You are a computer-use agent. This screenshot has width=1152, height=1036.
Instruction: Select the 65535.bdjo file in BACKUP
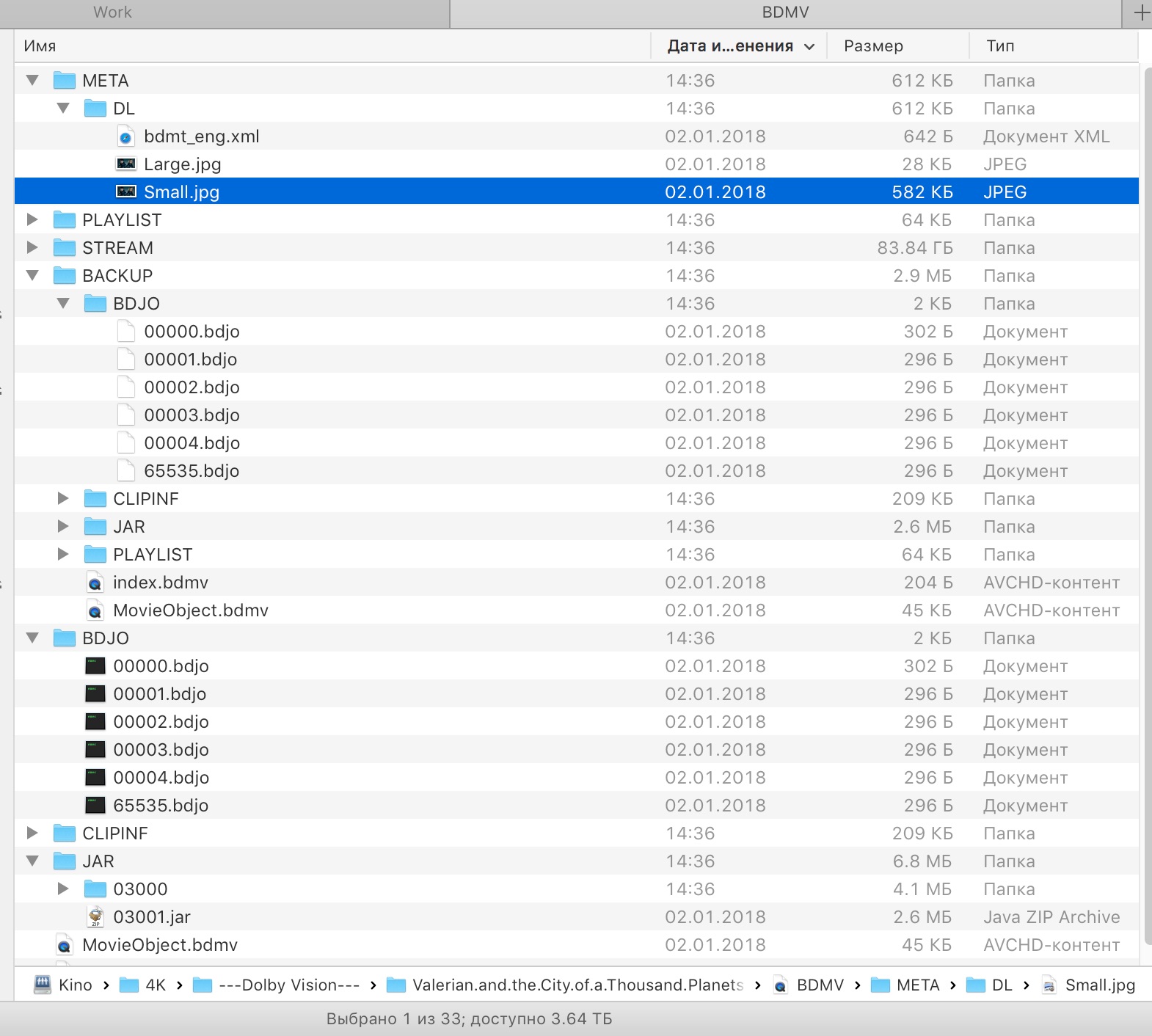[192, 471]
